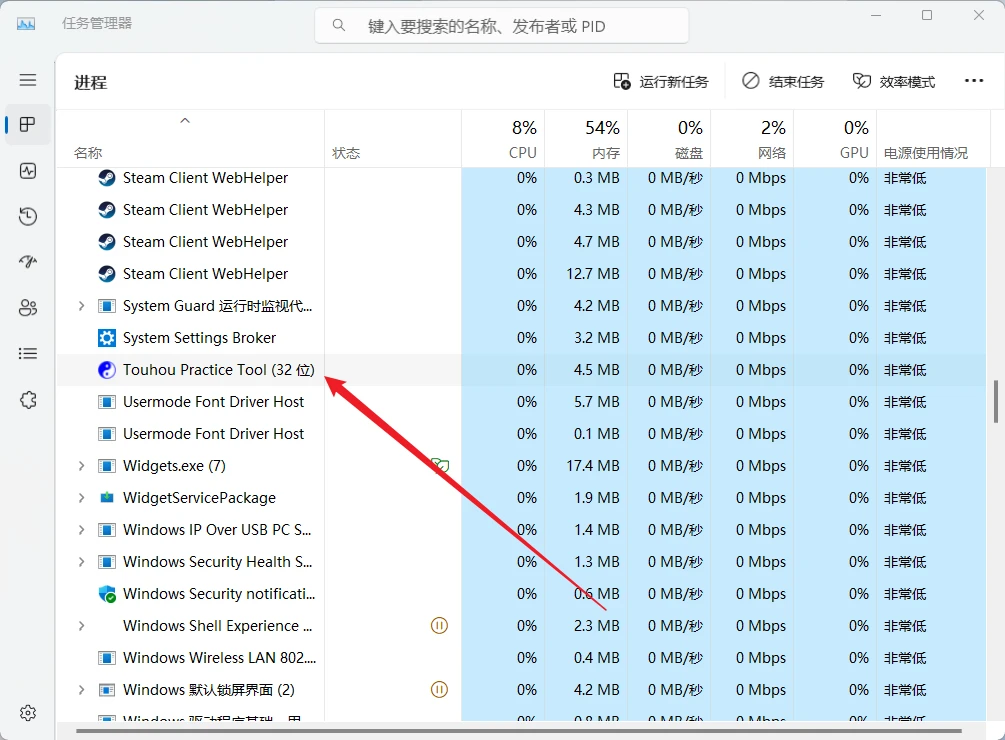
Task: Select the 0.1 MB Usermode Font Driver Host
Action: (521, 434)
